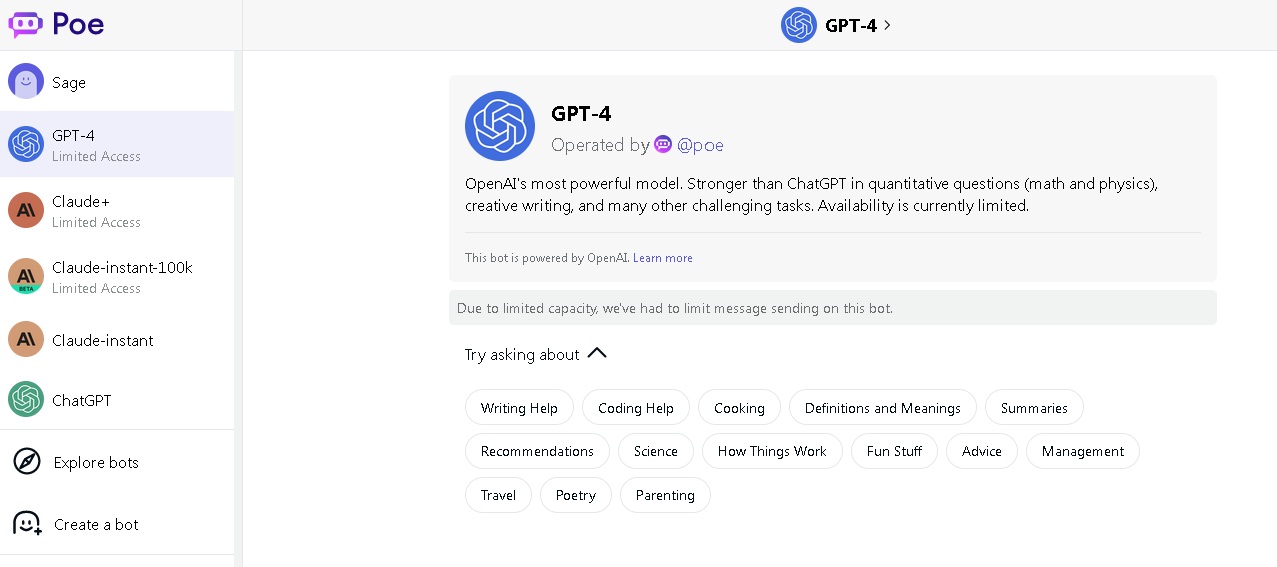Open GPT-4 header chevron for bot details
Screen dimensions: 1277x567
tap(887, 25)
